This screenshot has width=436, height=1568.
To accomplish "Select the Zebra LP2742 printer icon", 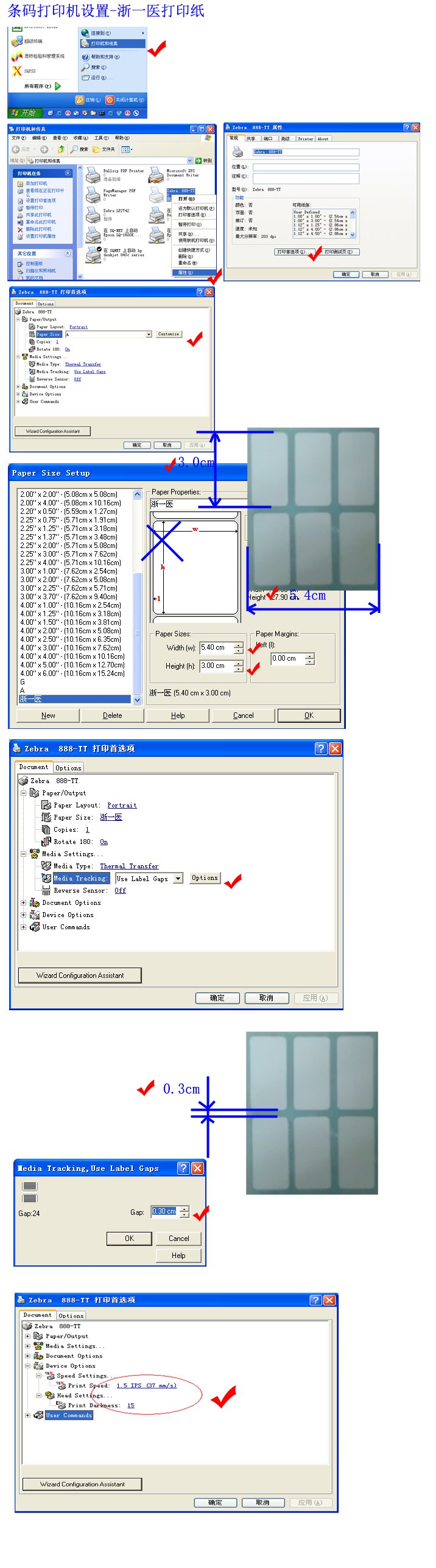I will coord(93,214).
